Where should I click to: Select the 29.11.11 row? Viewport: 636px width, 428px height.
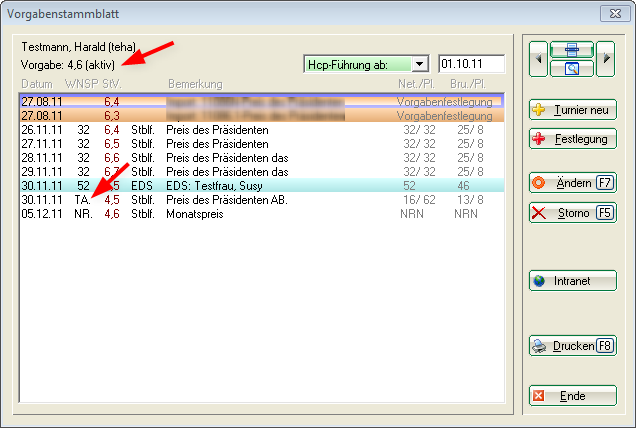[262, 172]
